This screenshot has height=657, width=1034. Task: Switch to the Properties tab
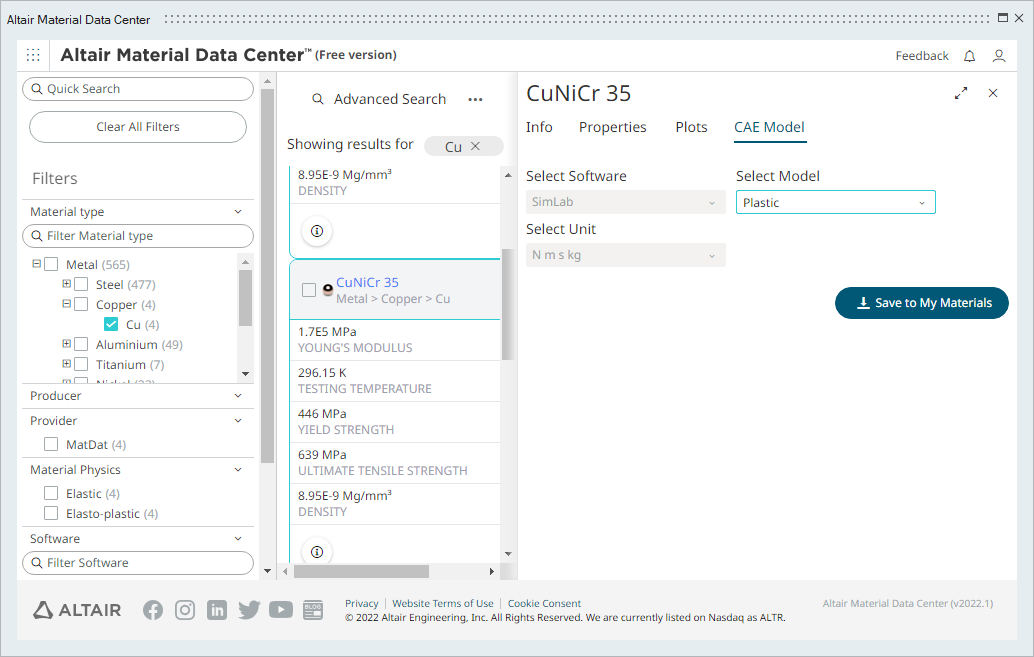612,127
